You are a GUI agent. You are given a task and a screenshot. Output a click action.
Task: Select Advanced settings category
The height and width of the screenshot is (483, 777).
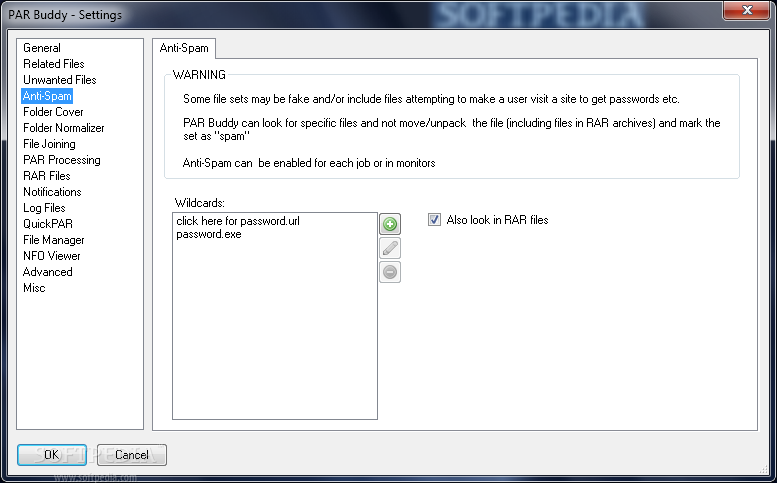(x=48, y=272)
